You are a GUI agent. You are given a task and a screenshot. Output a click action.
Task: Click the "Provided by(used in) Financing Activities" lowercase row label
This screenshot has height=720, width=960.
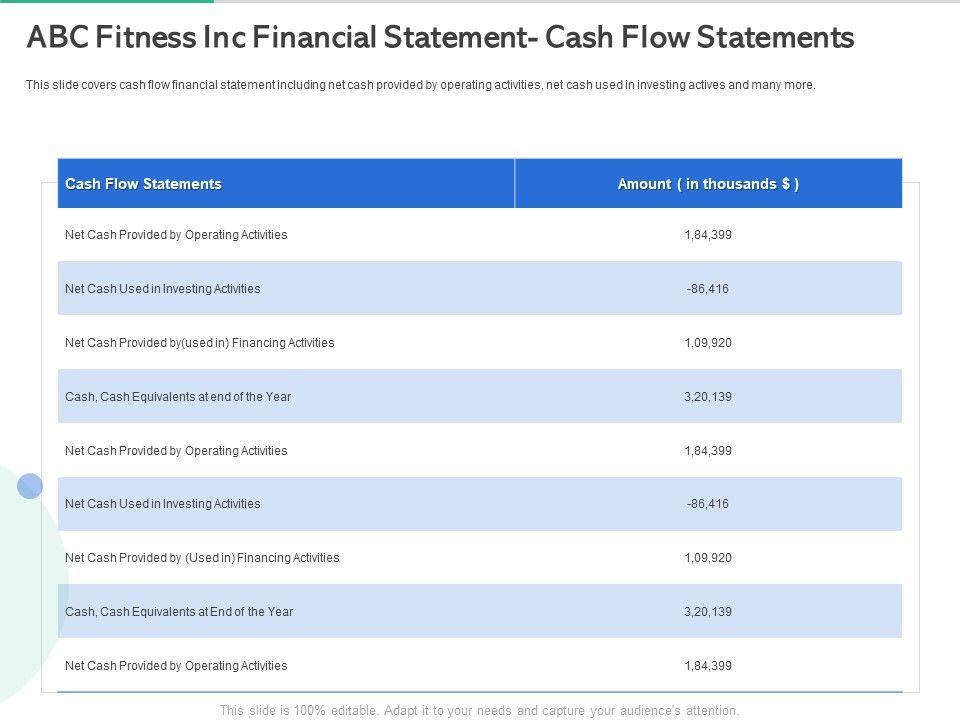(199, 343)
